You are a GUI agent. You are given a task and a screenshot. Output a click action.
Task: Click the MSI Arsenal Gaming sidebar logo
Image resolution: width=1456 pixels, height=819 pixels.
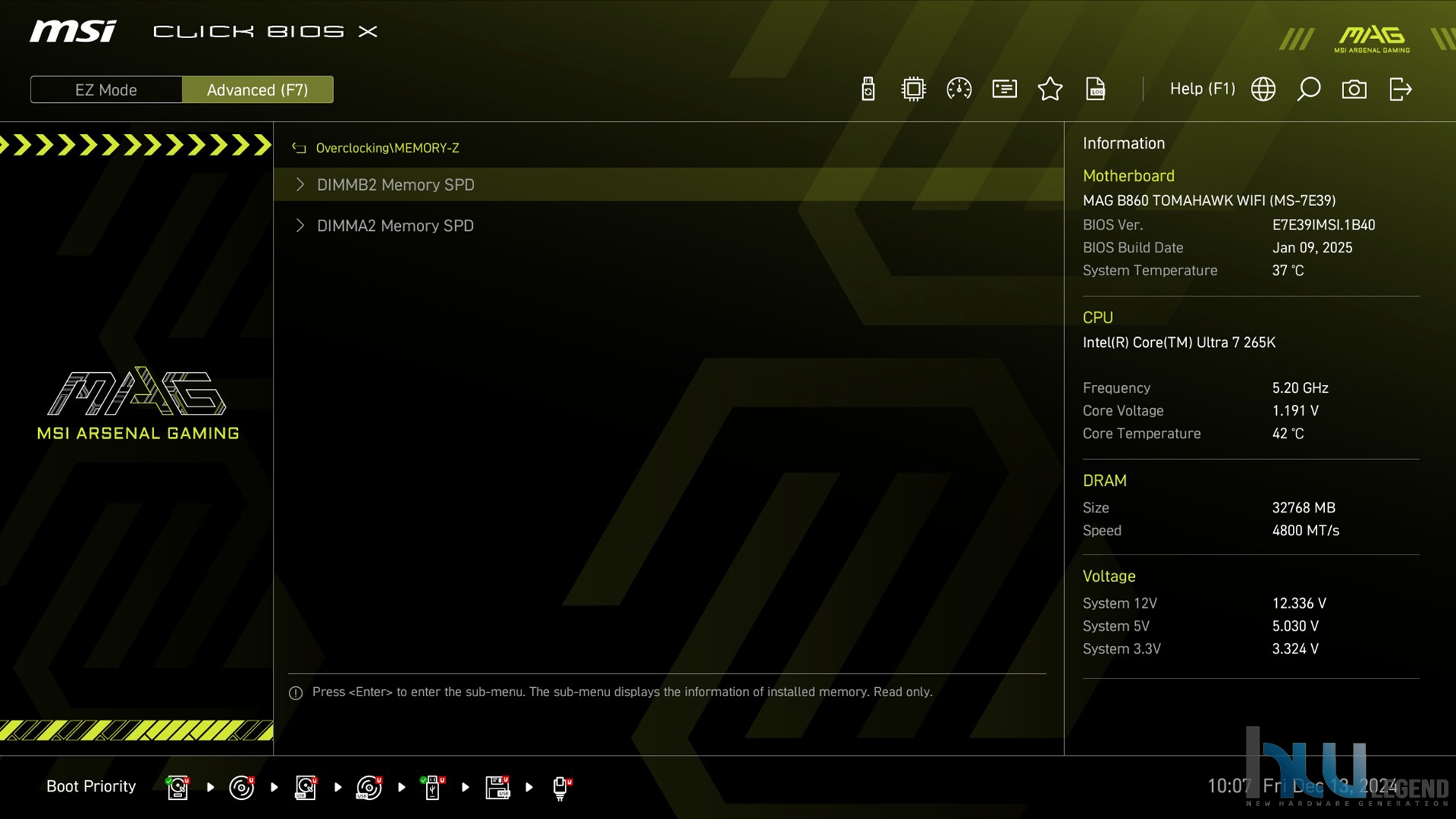click(138, 404)
